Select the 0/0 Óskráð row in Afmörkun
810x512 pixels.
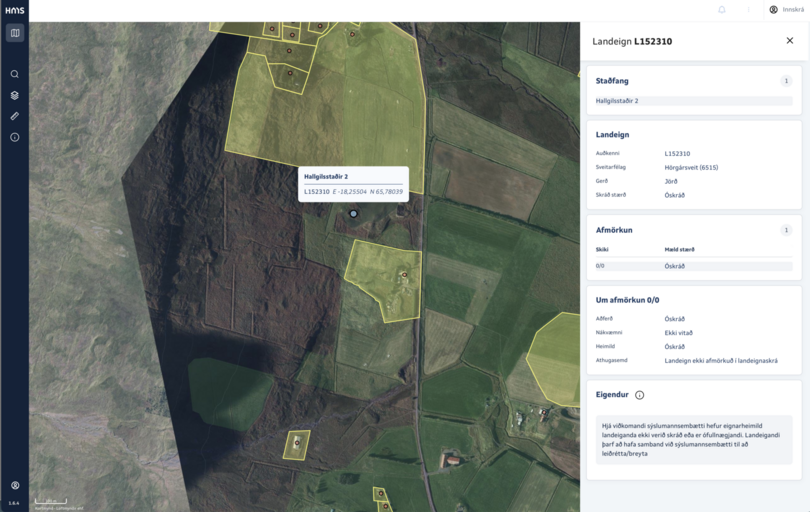[x=694, y=266]
